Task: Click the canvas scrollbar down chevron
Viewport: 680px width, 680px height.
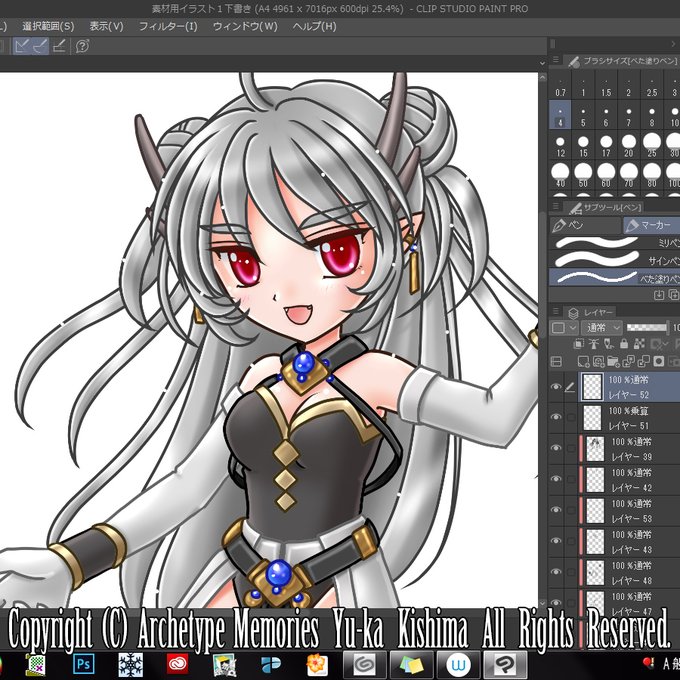Action: coord(542,602)
